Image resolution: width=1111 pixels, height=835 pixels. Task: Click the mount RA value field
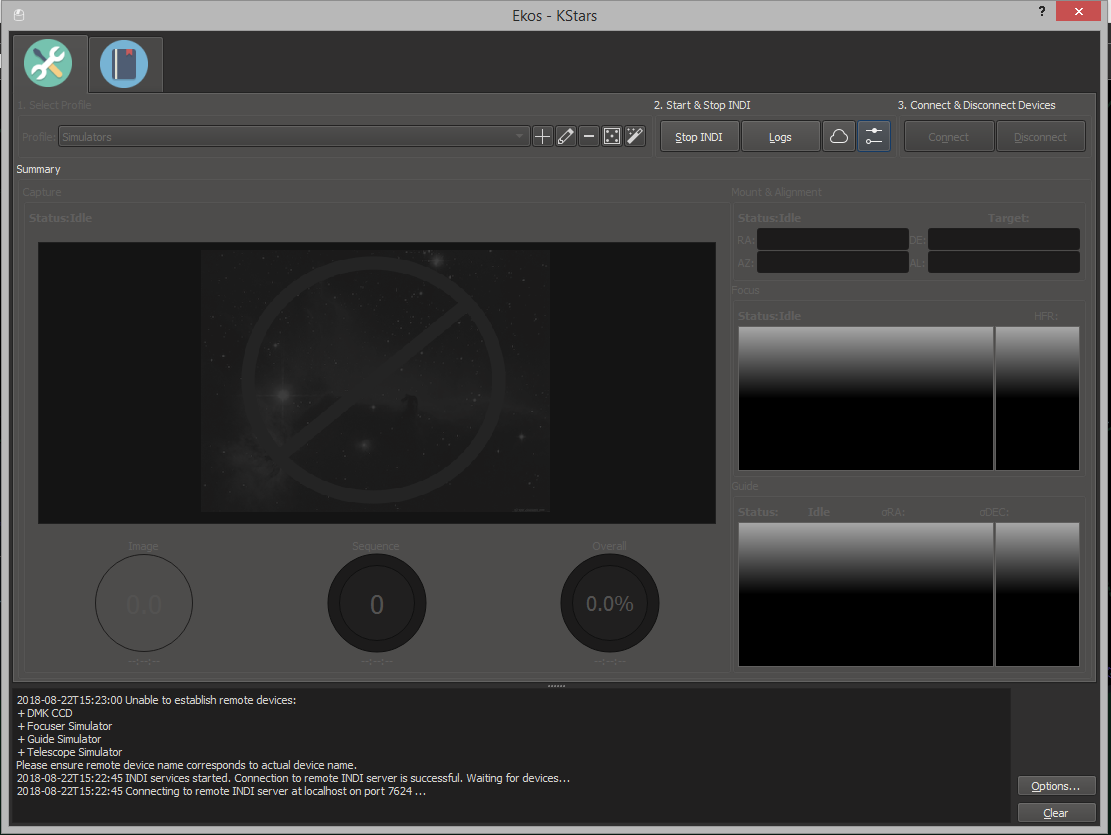point(833,240)
